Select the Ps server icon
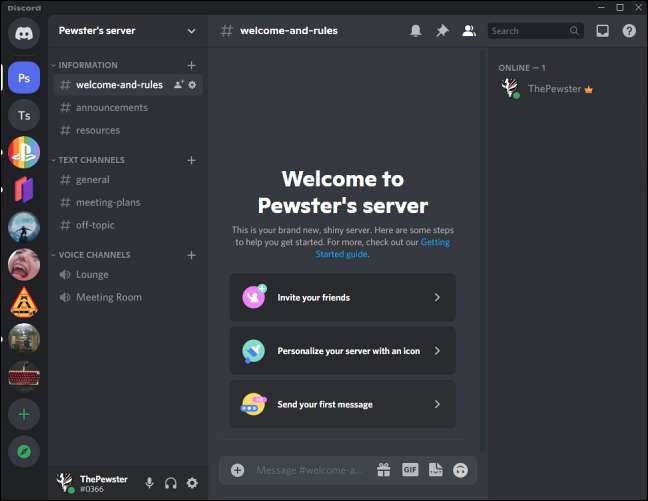The image size is (648, 501). 24,78
